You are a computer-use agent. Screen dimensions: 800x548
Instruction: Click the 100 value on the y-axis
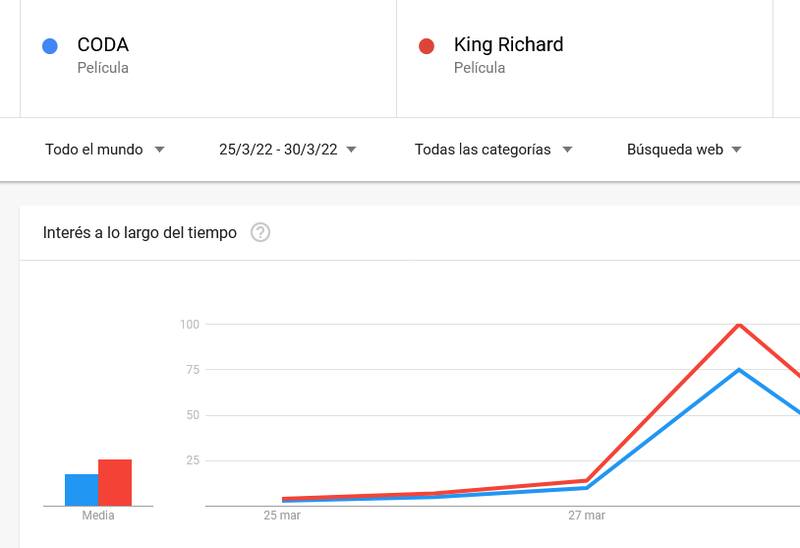190,324
